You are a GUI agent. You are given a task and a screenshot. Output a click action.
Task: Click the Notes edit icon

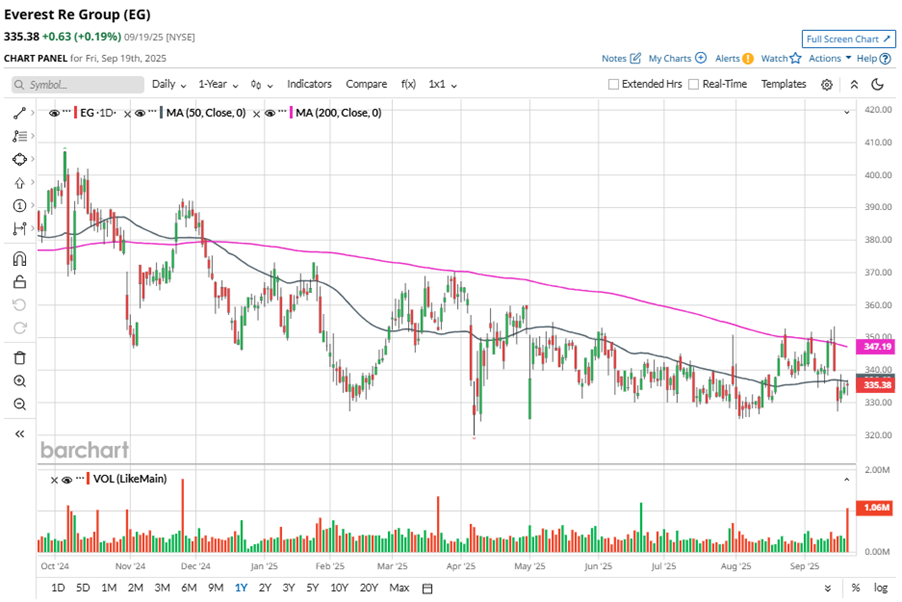tap(635, 58)
